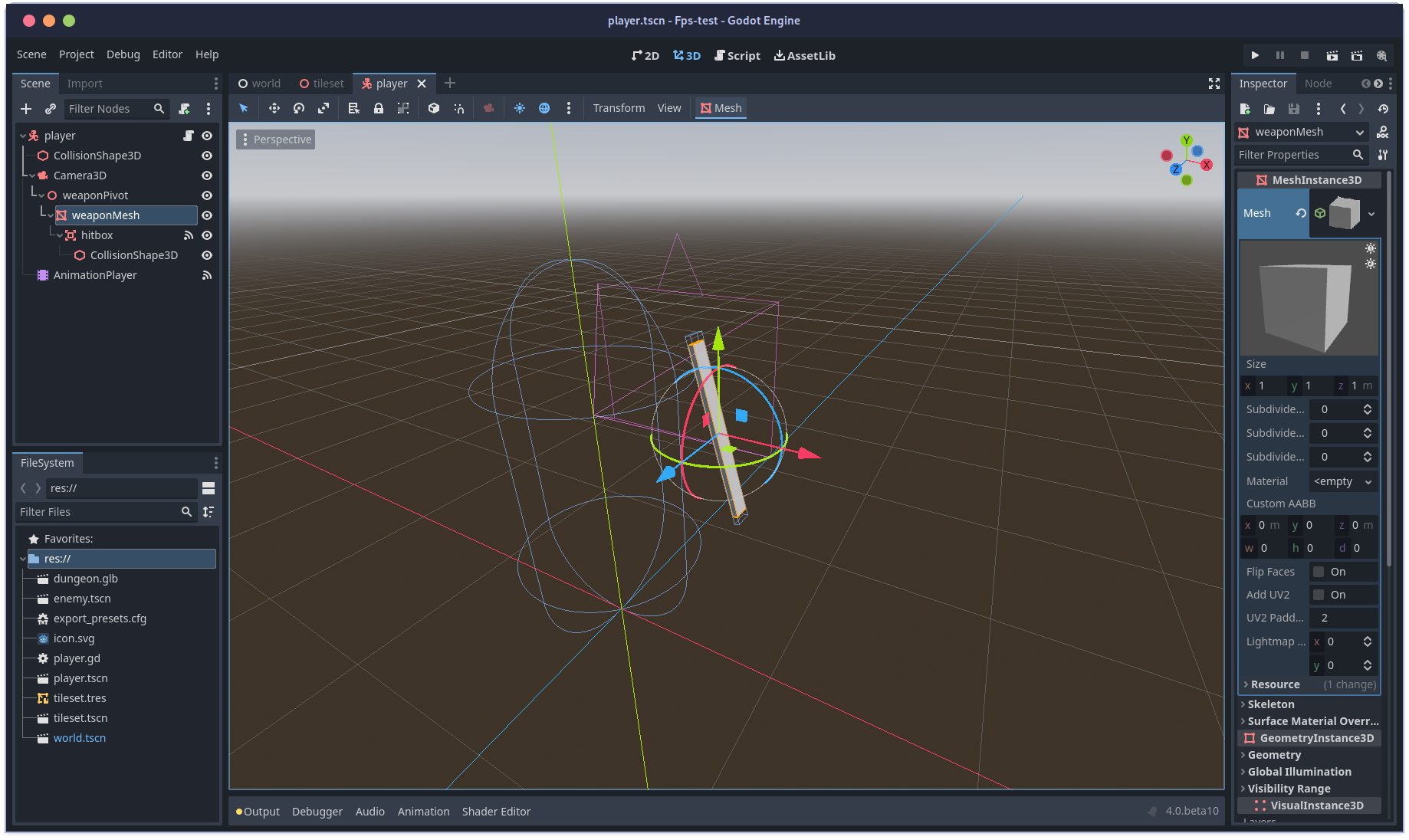The width and height of the screenshot is (1409, 840).
Task: Enable the Add UV2 option
Action: pos(1319,595)
